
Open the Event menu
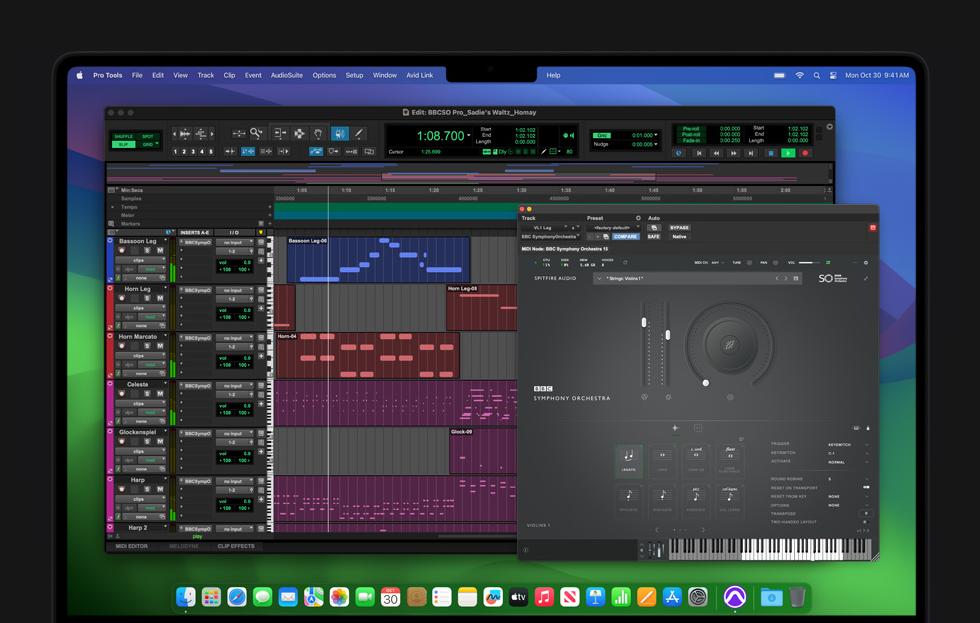(x=253, y=75)
